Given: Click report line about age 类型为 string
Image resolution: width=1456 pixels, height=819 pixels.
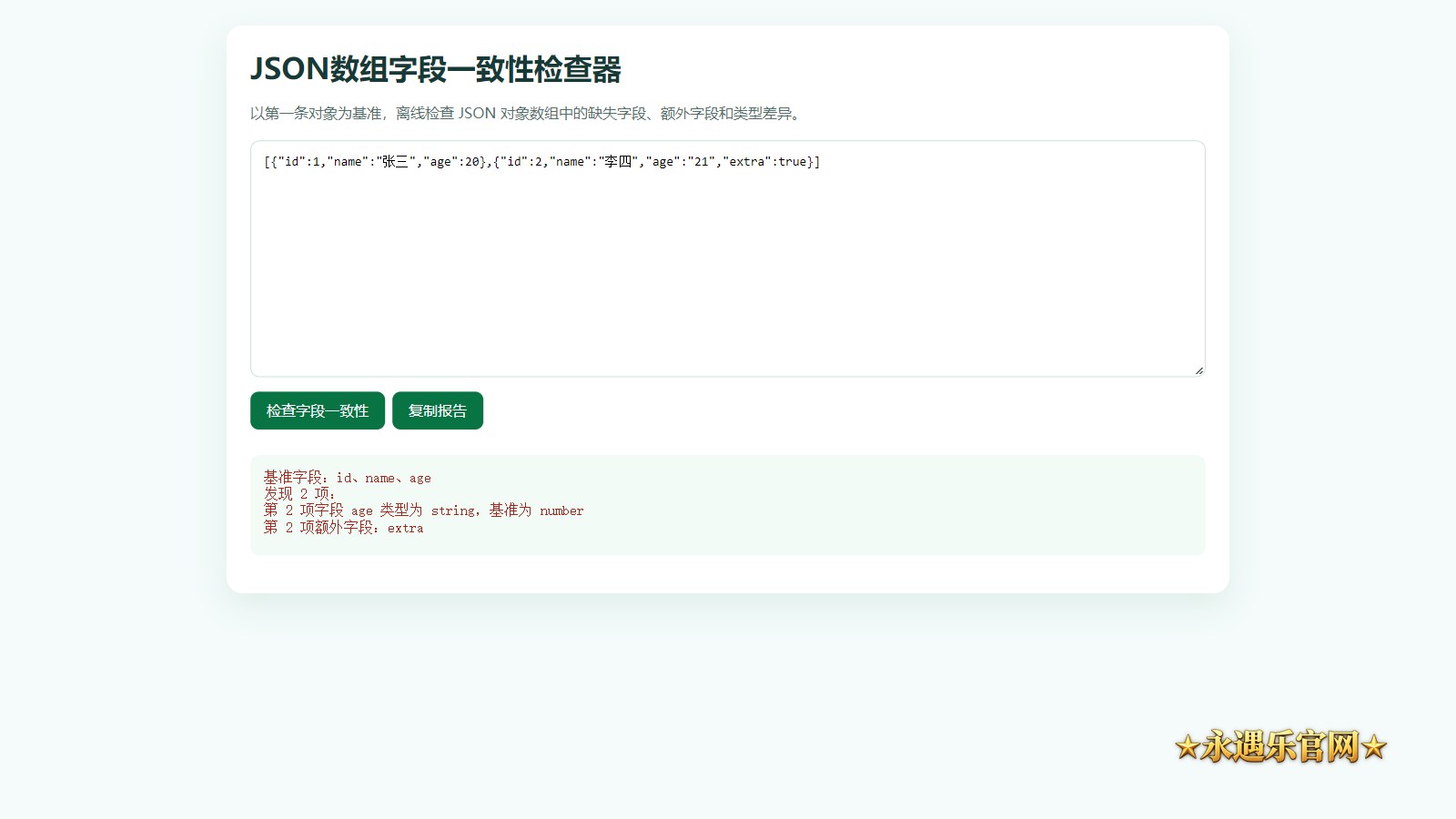Looking at the screenshot, I should [x=424, y=511].
